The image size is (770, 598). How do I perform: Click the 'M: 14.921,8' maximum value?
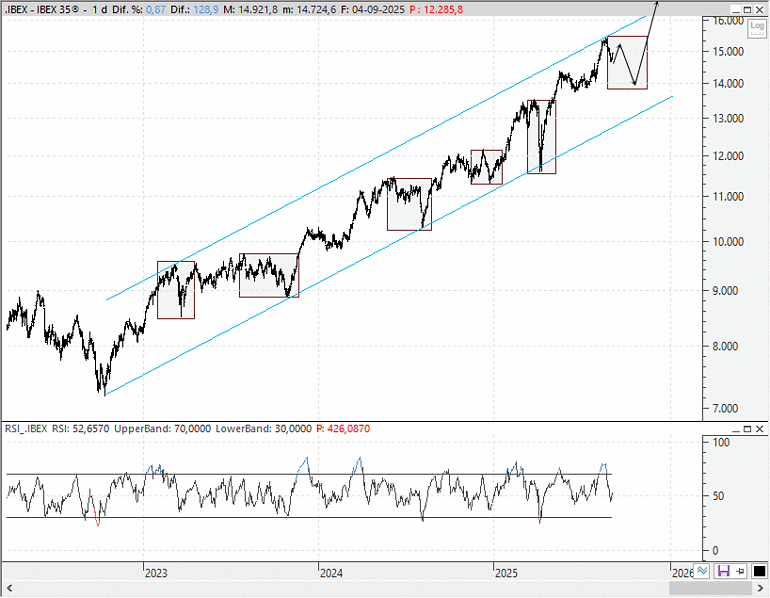tap(250, 9)
